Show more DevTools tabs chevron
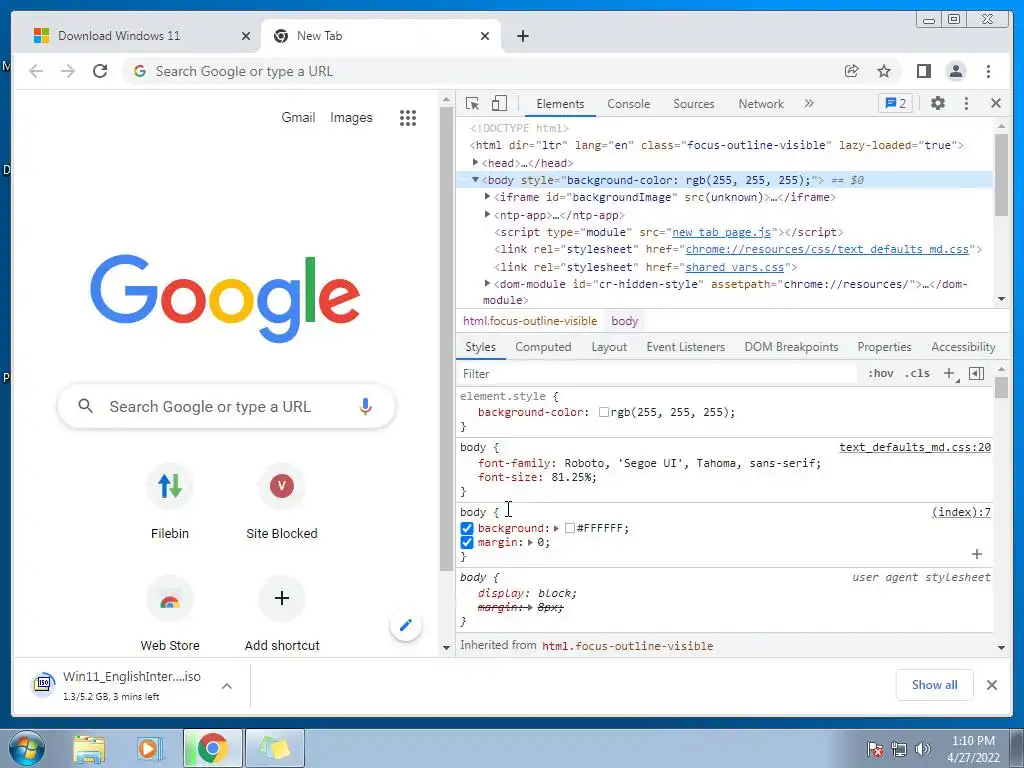Image resolution: width=1024 pixels, height=768 pixels. point(809,103)
